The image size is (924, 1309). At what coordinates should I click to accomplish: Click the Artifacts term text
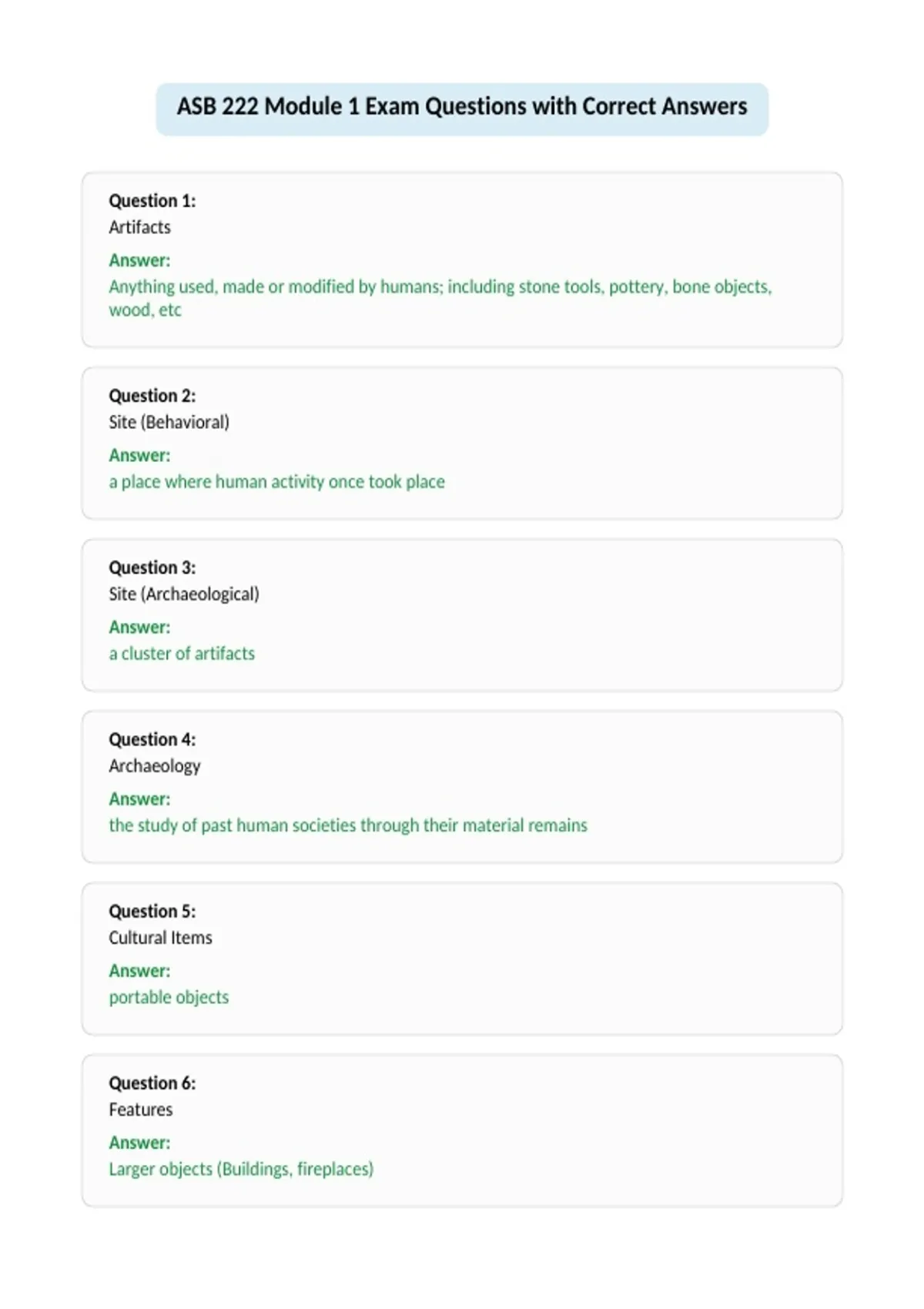coord(139,227)
